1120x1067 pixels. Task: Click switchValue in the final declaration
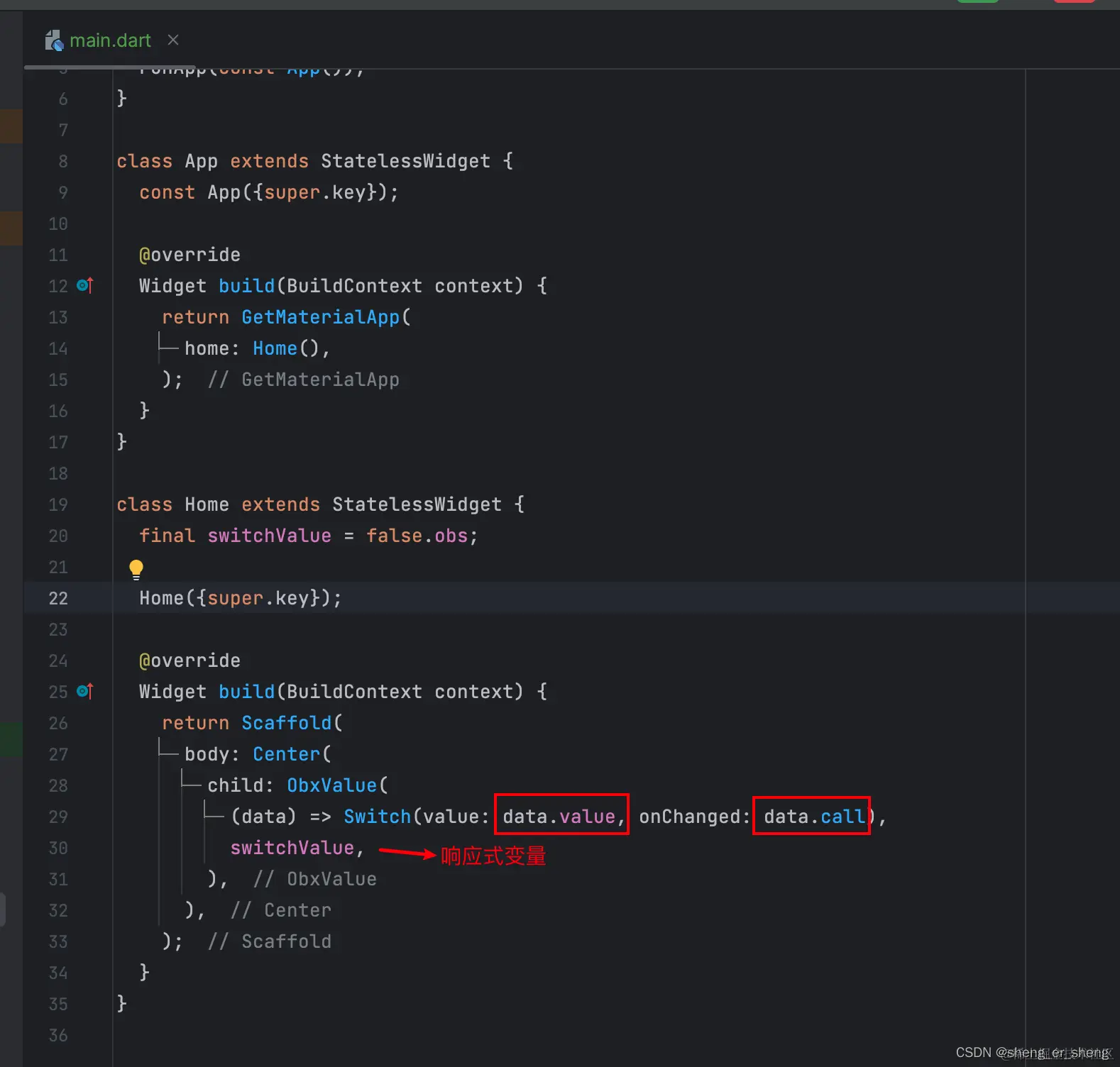click(270, 536)
